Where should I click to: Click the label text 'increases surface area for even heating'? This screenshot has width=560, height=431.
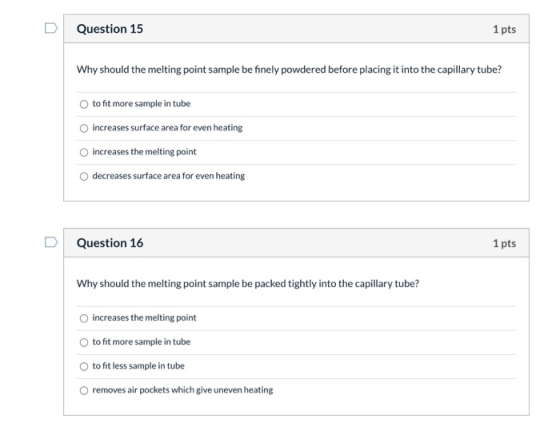[168, 127]
